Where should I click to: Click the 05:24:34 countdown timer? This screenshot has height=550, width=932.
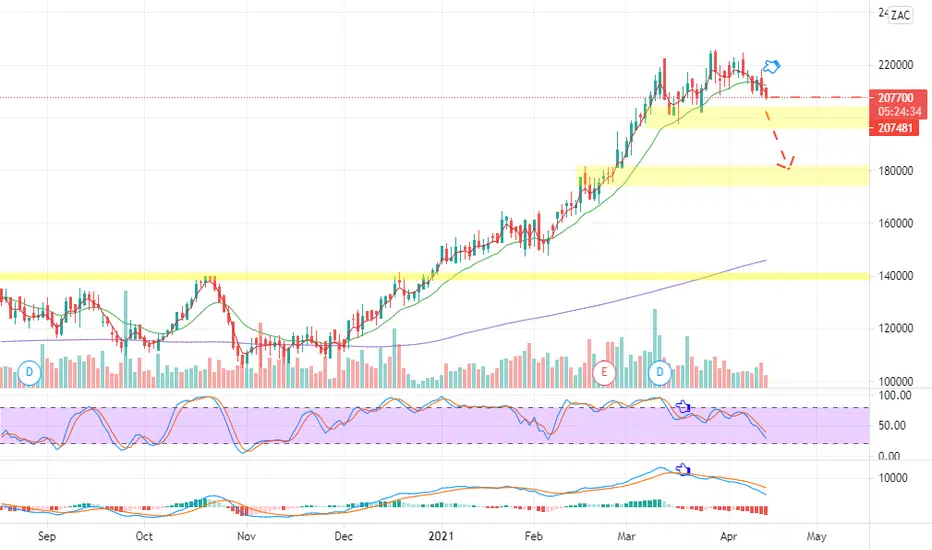click(899, 111)
